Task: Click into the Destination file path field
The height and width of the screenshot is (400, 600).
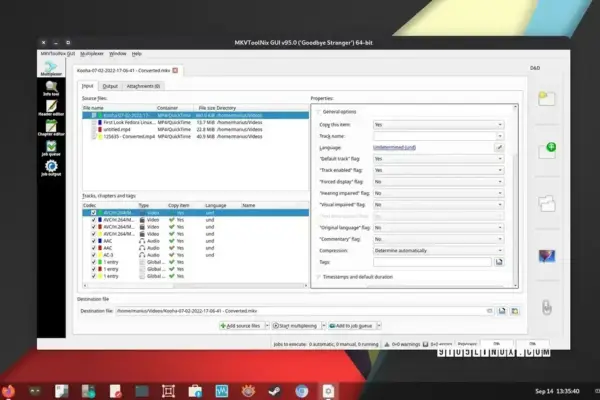Action: [x=304, y=311]
